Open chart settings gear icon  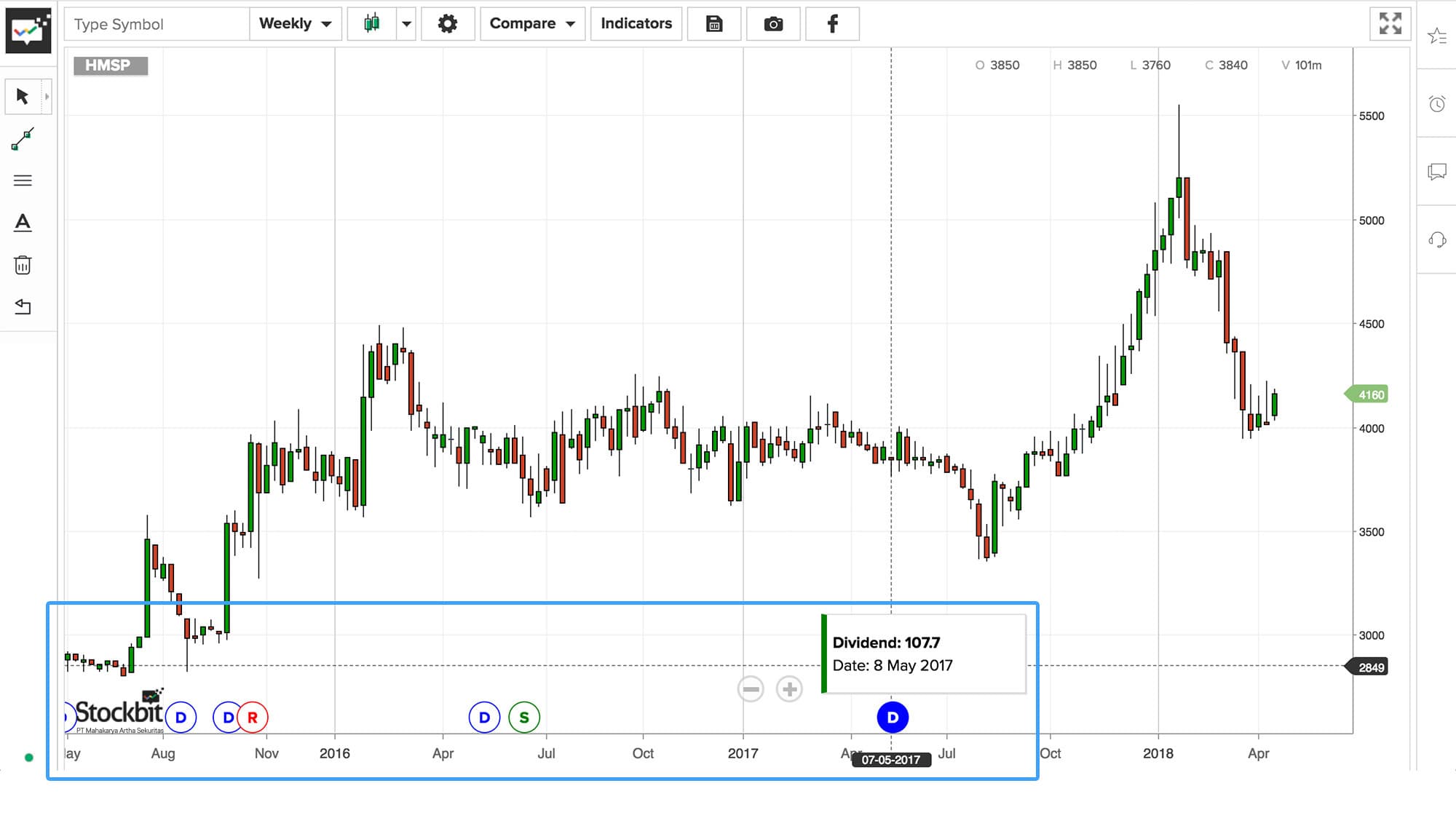[448, 24]
